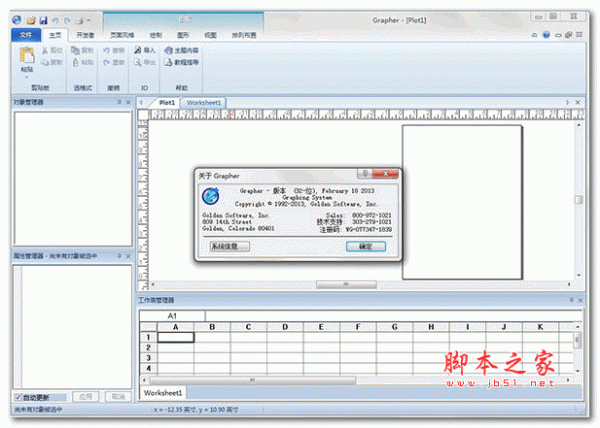
Task: Pin the 对象管理器 panel
Action: click(119, 102)
